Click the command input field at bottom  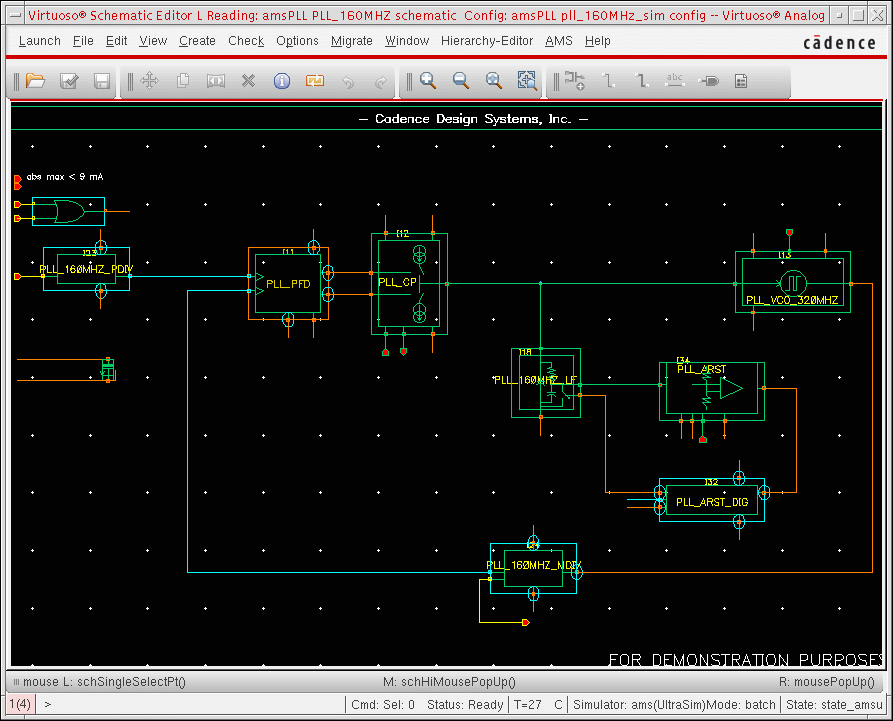(x=190, y=704)
